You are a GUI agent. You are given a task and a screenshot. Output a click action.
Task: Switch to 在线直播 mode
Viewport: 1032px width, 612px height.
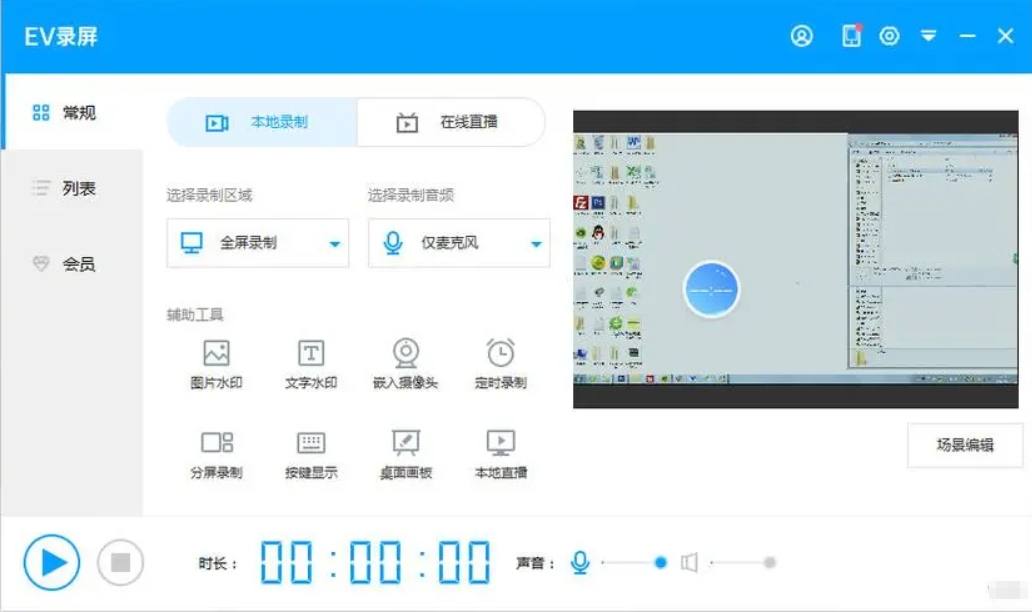click(x=451, y=122)
